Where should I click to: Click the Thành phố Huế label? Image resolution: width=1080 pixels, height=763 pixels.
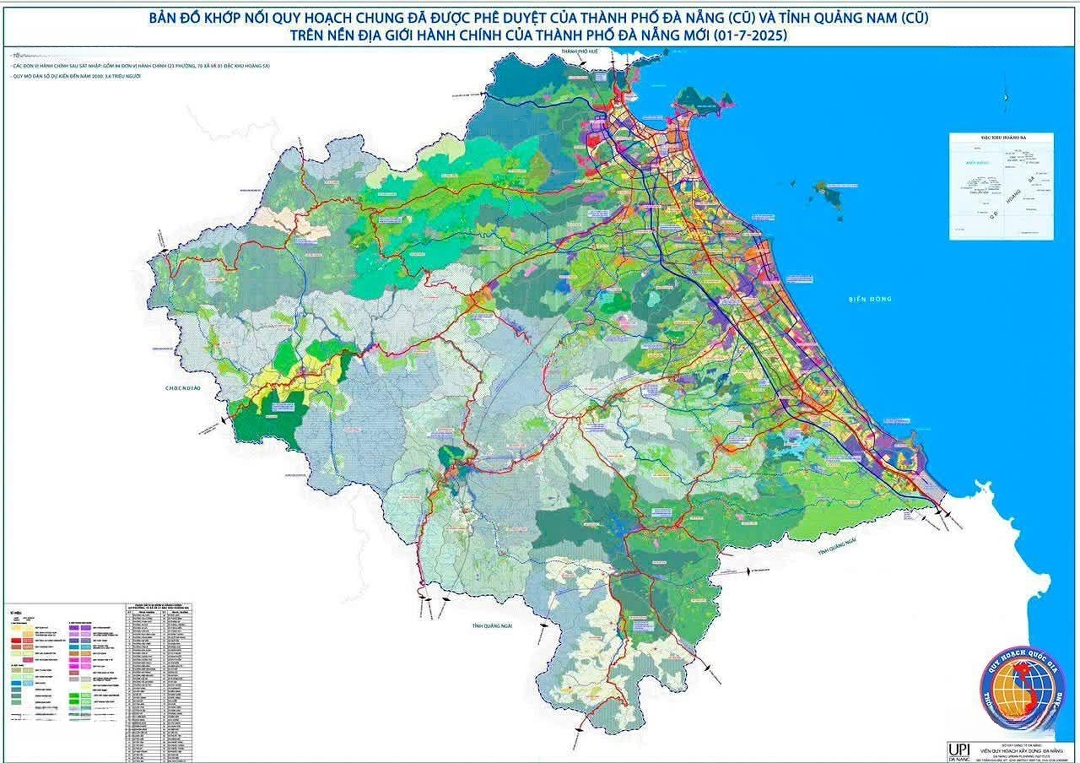(585, 49)
